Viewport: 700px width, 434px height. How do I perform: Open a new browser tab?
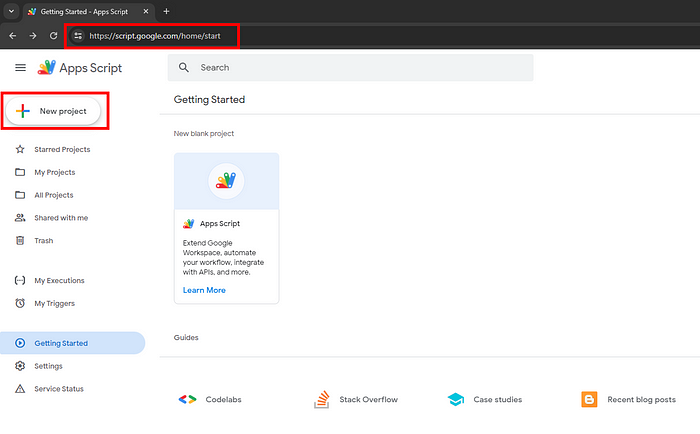[x=166, y=11]
